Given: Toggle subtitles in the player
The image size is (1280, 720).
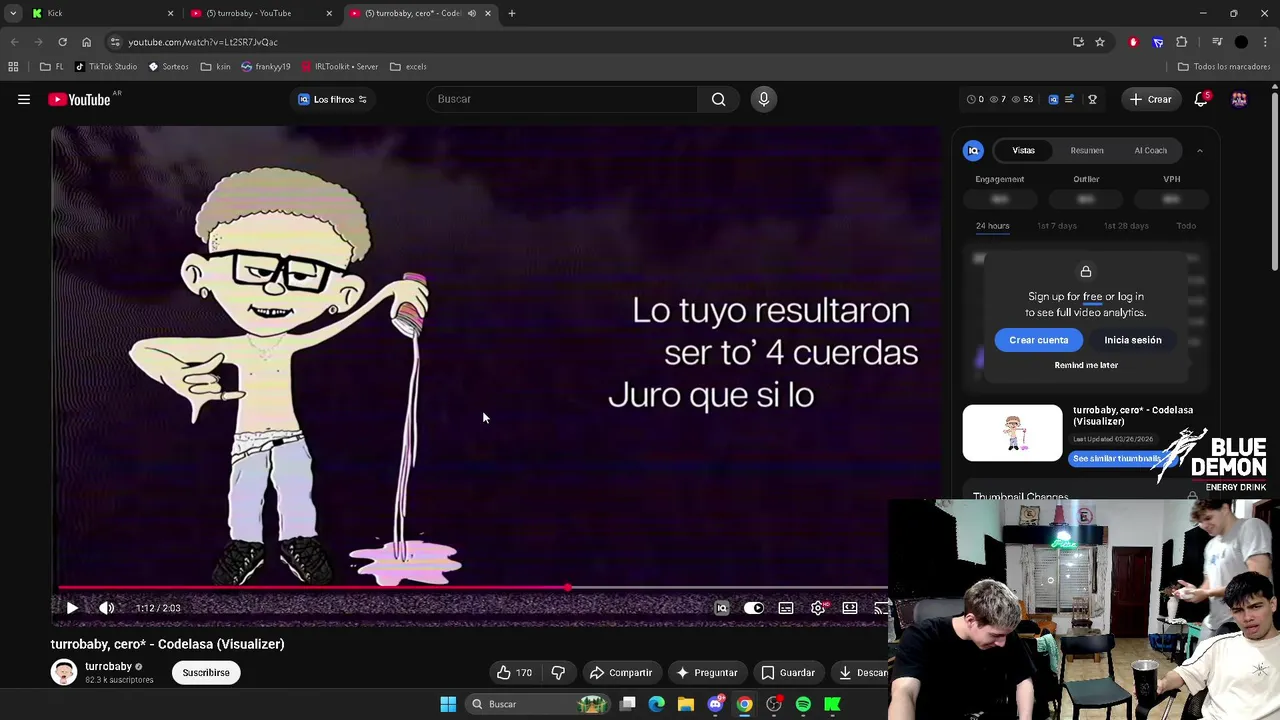Looking at the screenshot, I should pyautogui.click(x=786, y=608).
